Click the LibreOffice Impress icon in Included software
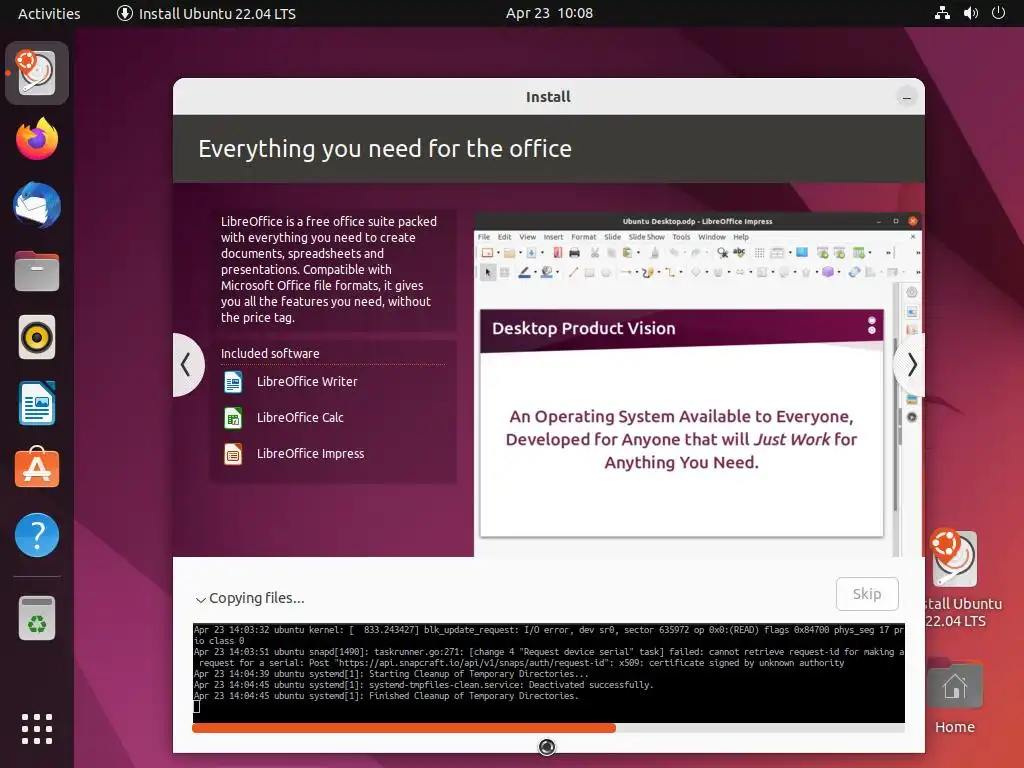This screenshot has width=1024, height=768. [233, 453]
